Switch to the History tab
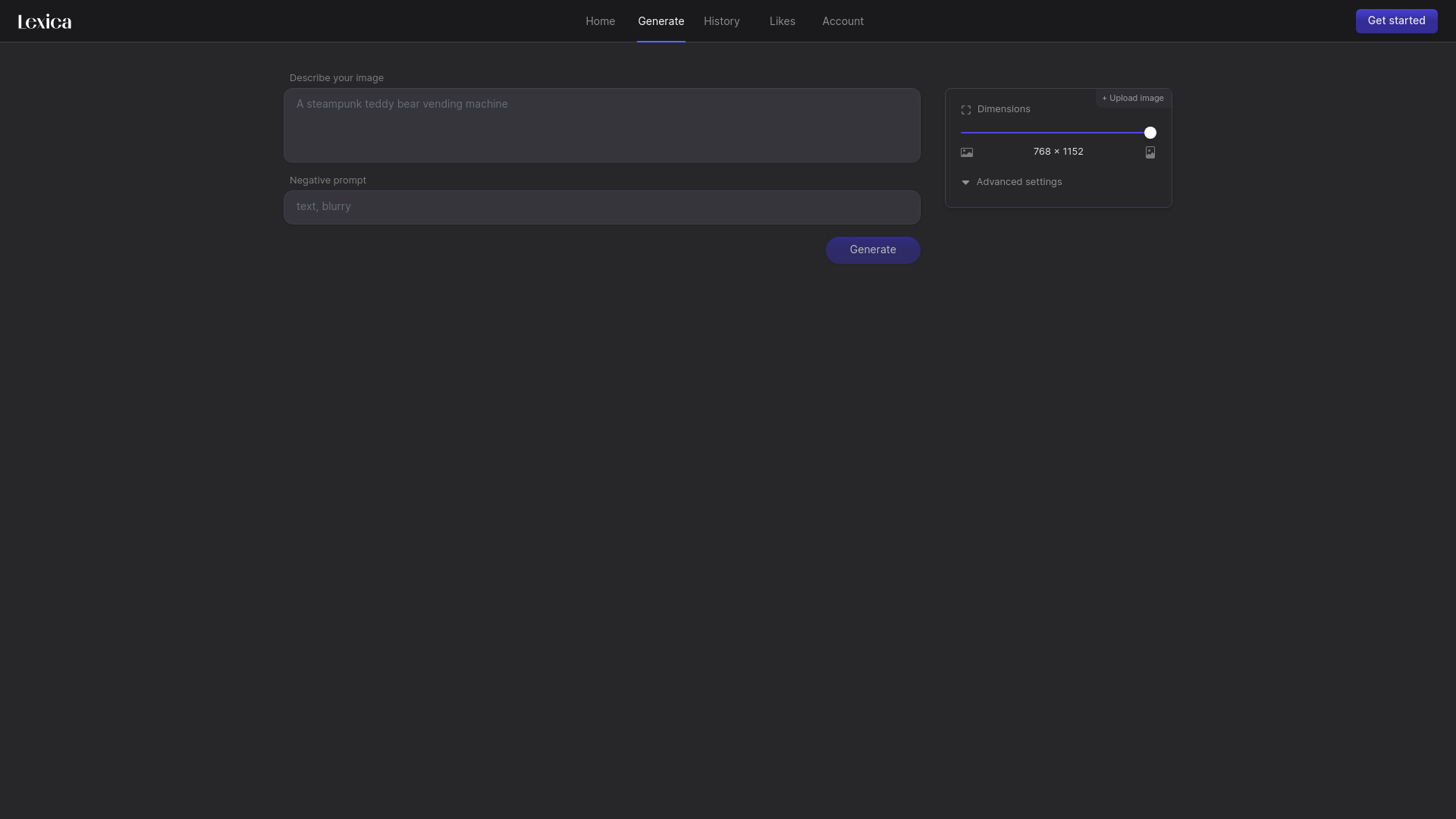Image resolution: width=1456 pixels, height=819 pixels. 720,20
